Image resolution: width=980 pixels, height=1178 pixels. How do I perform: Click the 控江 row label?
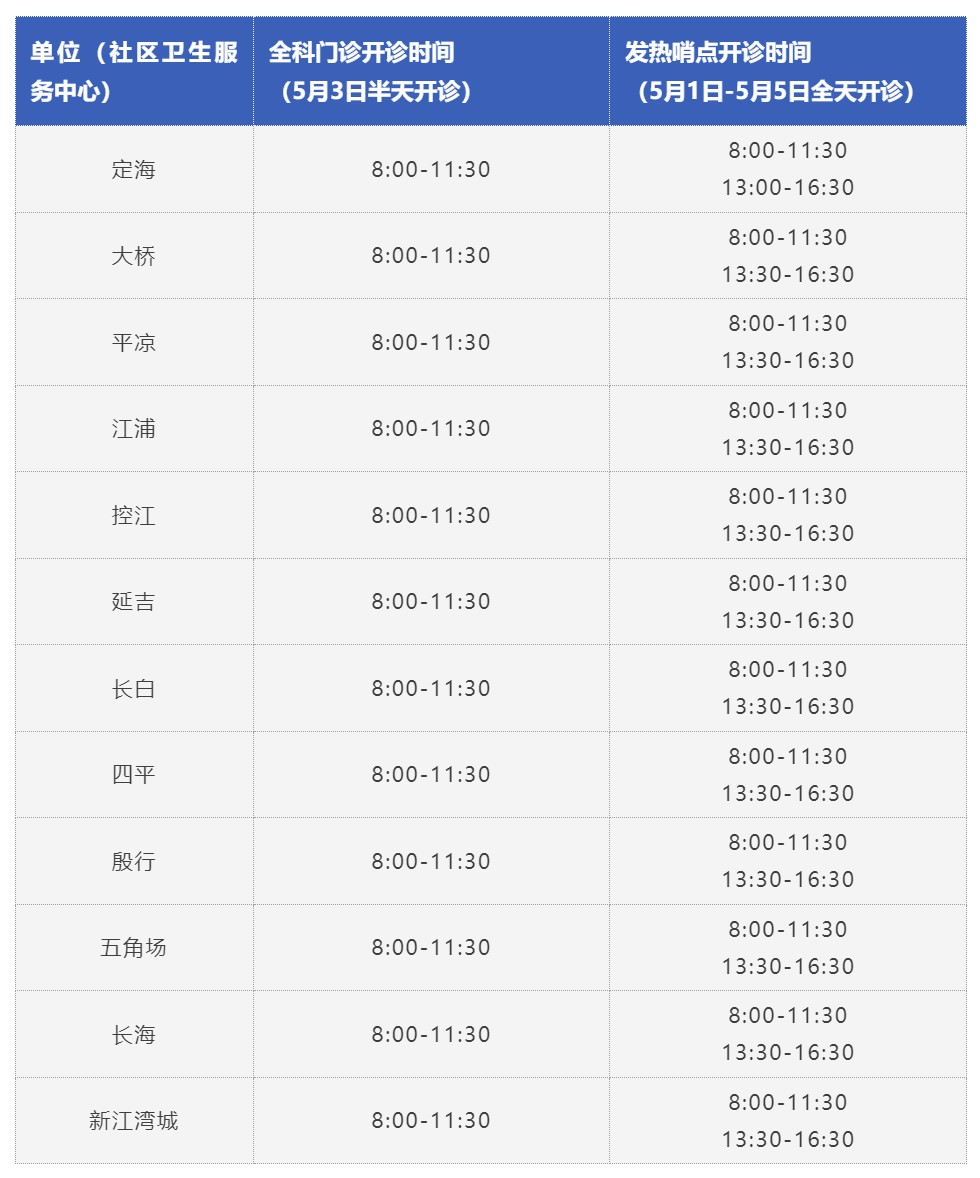click(x=134, y=516)
